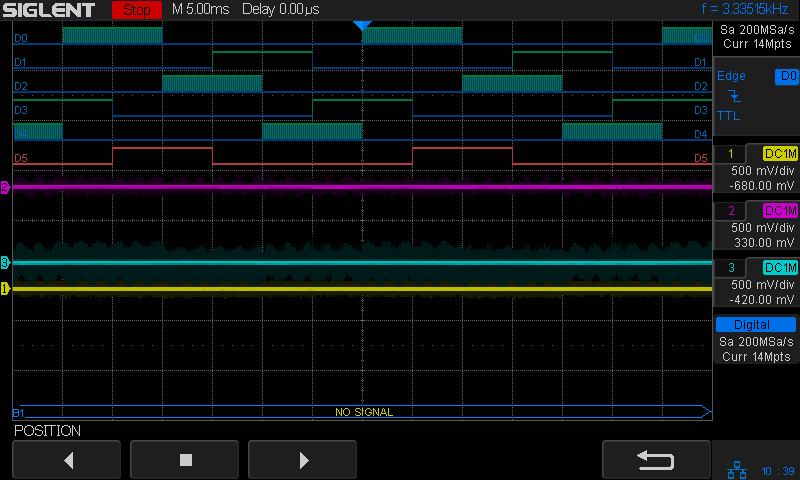The height and width of the screenshot is (480, 800).
Task: Click the channel 2 magenta ground marker
Action: click(x=5, y=187)
